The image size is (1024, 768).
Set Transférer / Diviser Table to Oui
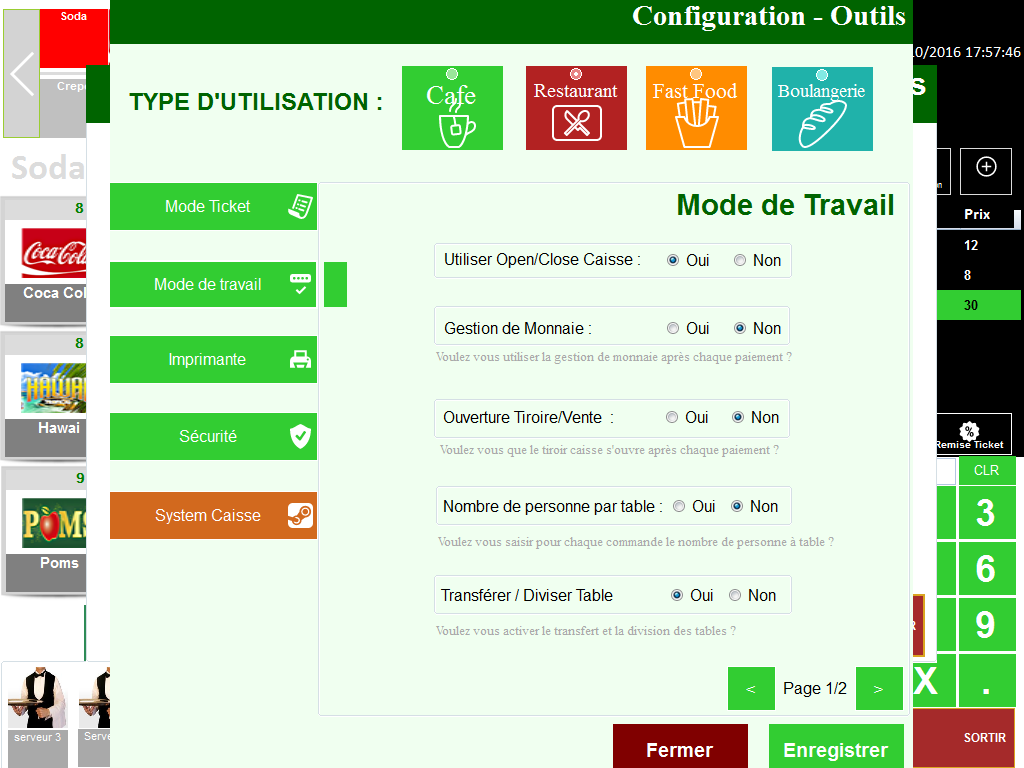pos(677,595)
